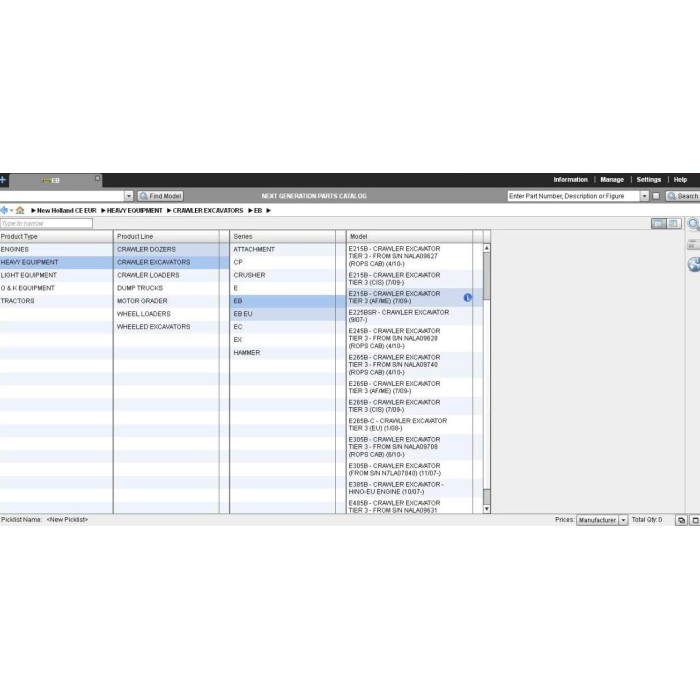Image resolution: width=700 pixels, height=700 pixels.
Task: Select the EB tab
Action: [x=55, y=180]
